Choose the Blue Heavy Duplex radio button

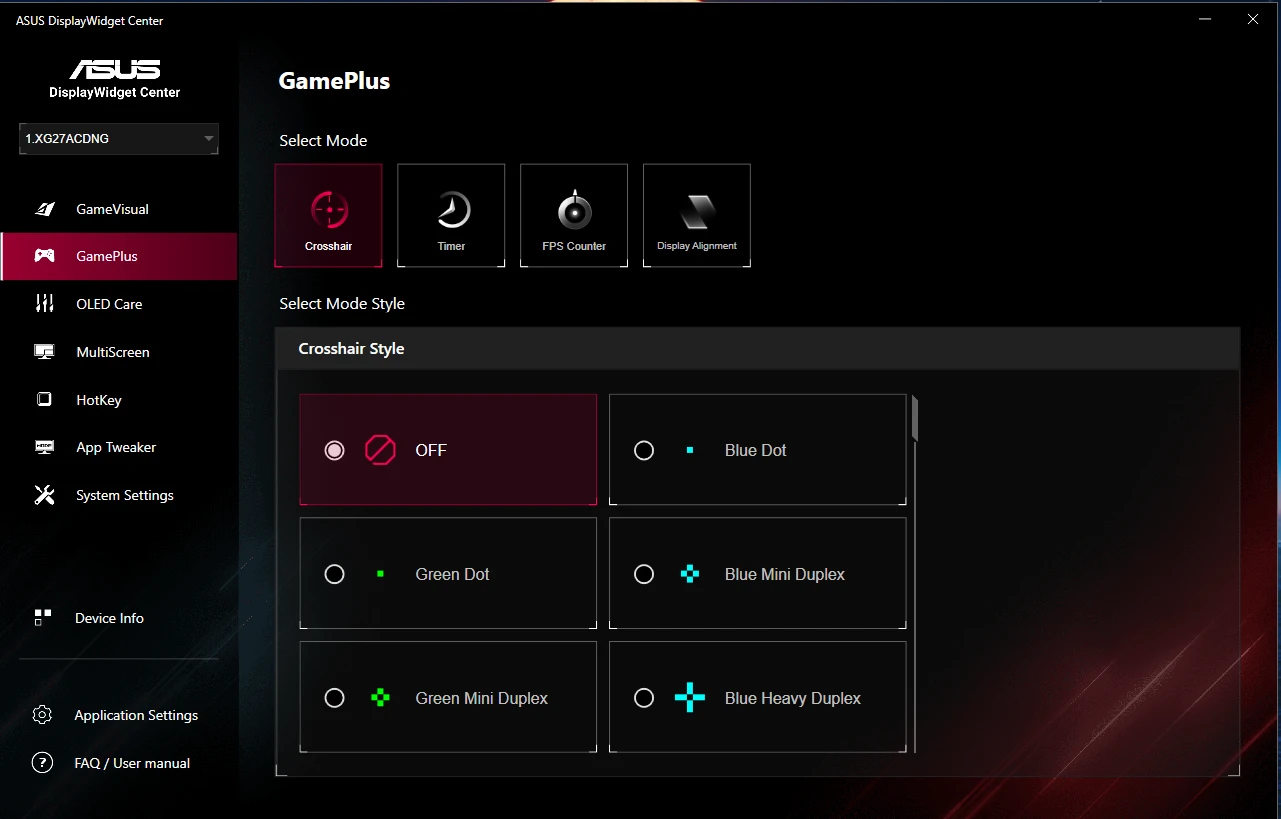point(644,698)
